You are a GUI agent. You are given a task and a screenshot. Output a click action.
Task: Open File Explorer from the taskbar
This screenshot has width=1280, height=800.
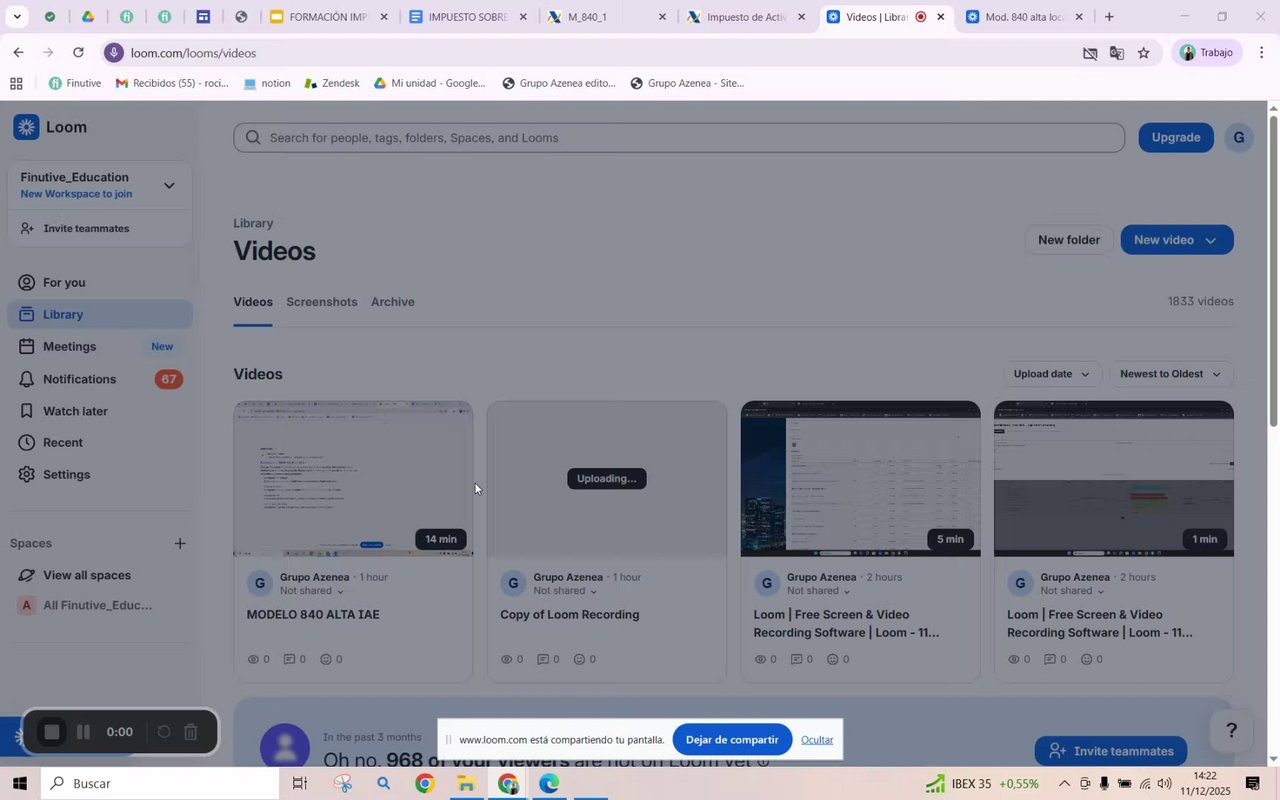[466, 784]
